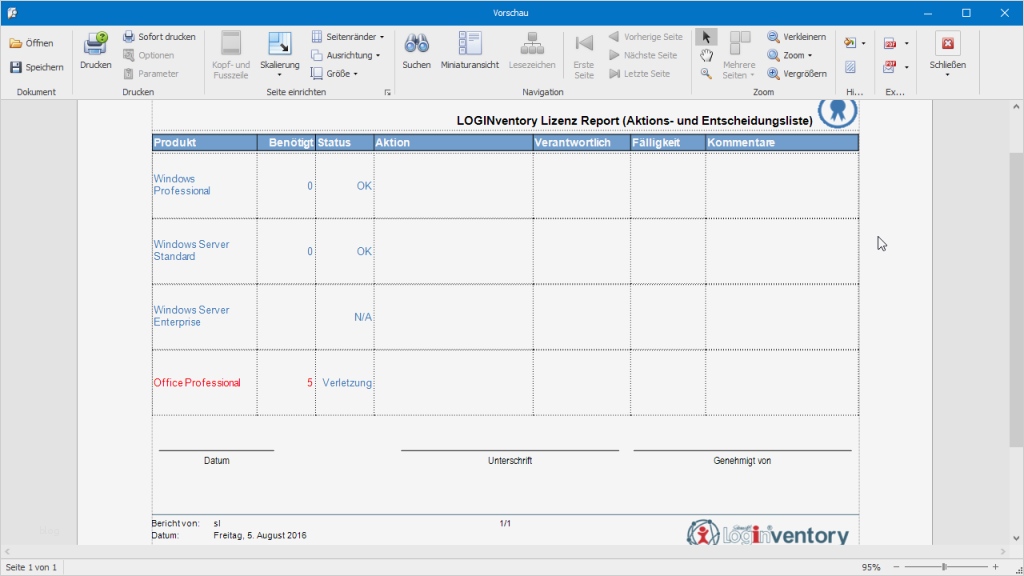Click the Schließen preview button

pos(947,50)
